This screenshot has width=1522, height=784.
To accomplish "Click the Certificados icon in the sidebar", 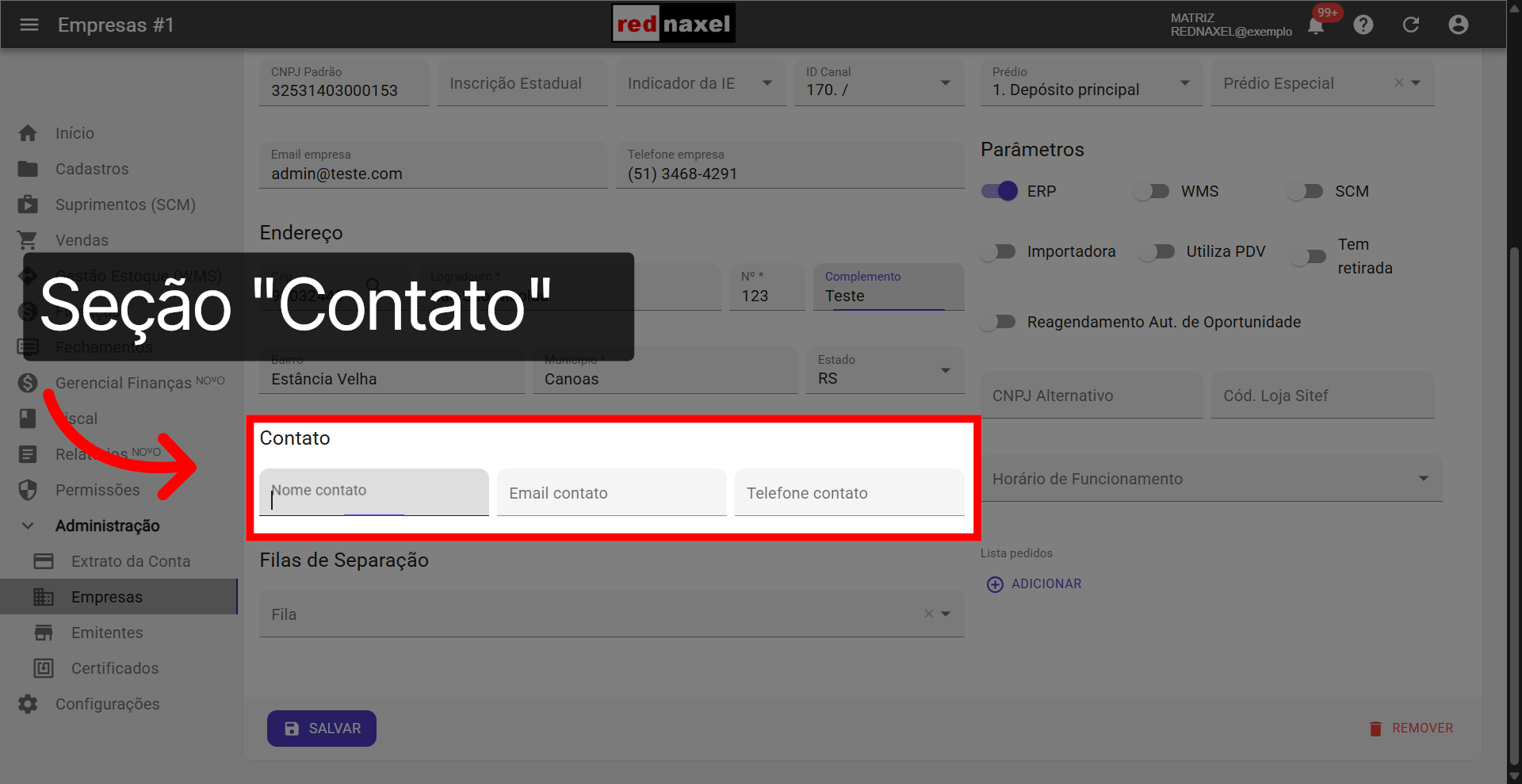I will click(x=44, y=667).
